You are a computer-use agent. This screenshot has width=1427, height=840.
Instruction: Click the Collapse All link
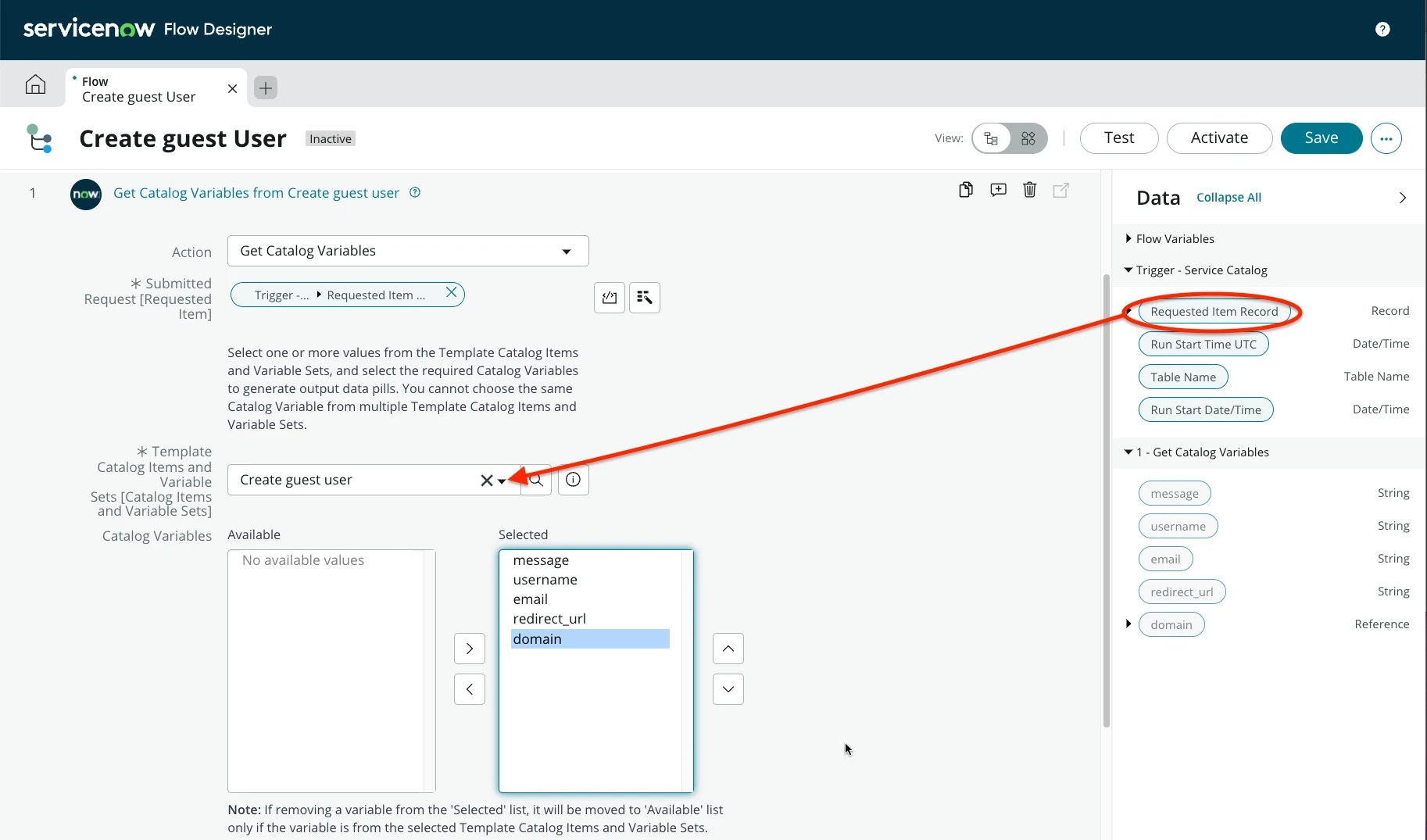pyautogui.click(x=1229, y=197)
